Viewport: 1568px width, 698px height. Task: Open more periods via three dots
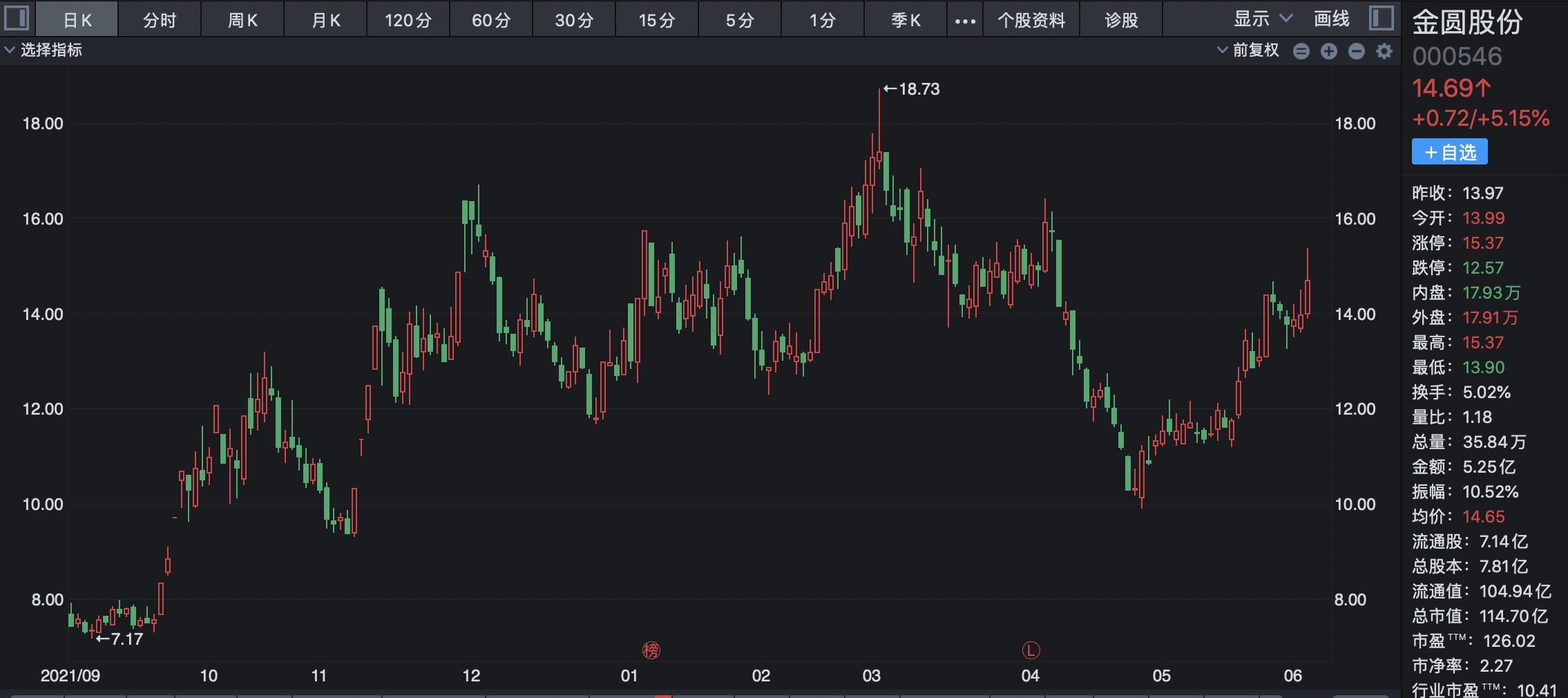(x=965, y=20)
